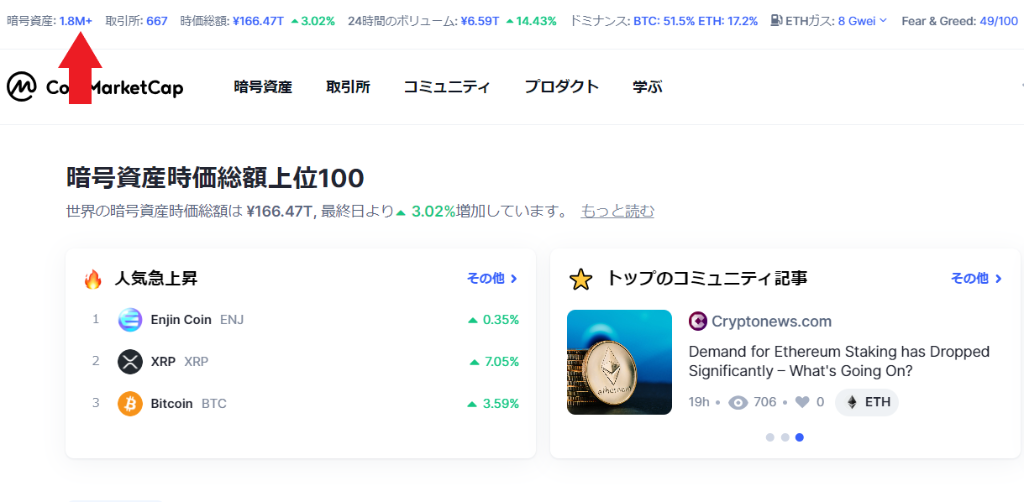Click the star icon beside トップのコミュニティ記事
Image resolution: width=1024 pixels, height=502 pixels.
[580, 279]
